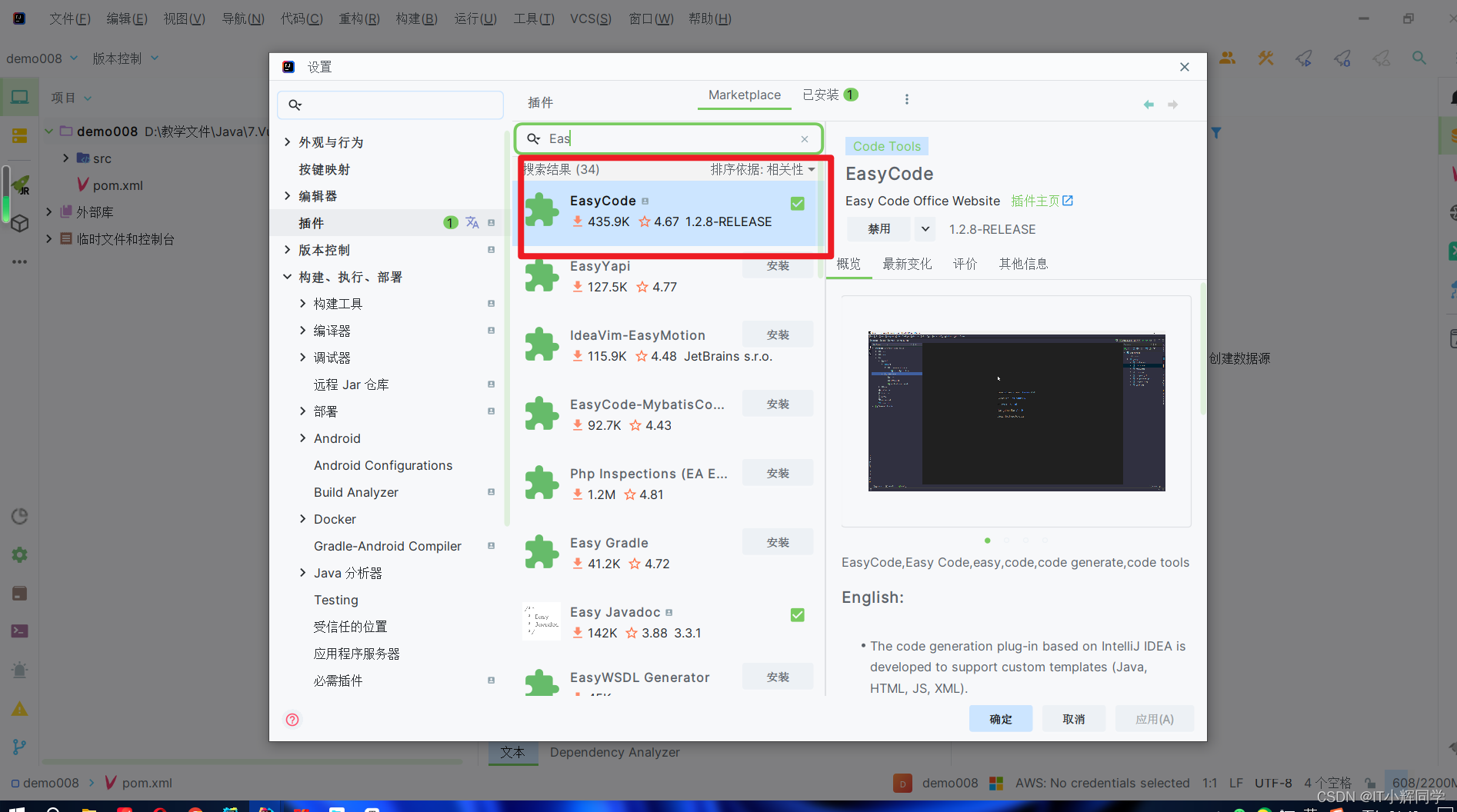Install the EasyYapi plugin
Image resolution: width=1457 pixels, height=812 pixels.
pyautogui.click(x=778, y=266)
